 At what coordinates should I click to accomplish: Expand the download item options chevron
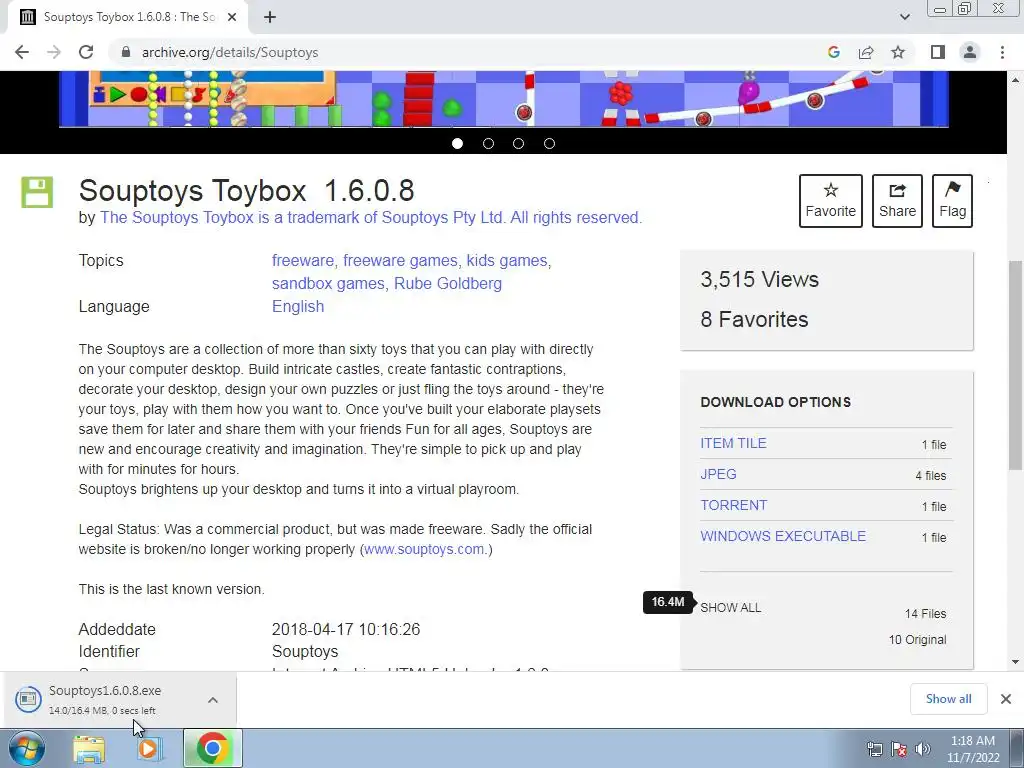(213, 699)
